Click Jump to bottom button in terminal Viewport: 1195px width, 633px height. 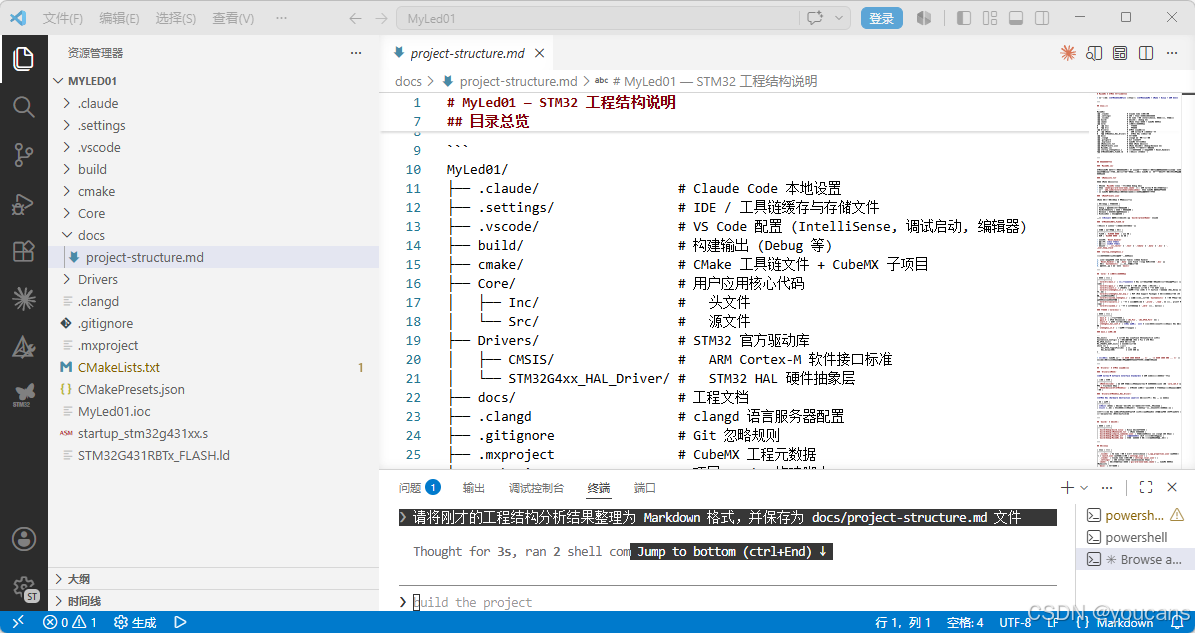click(x=732, y=551)
